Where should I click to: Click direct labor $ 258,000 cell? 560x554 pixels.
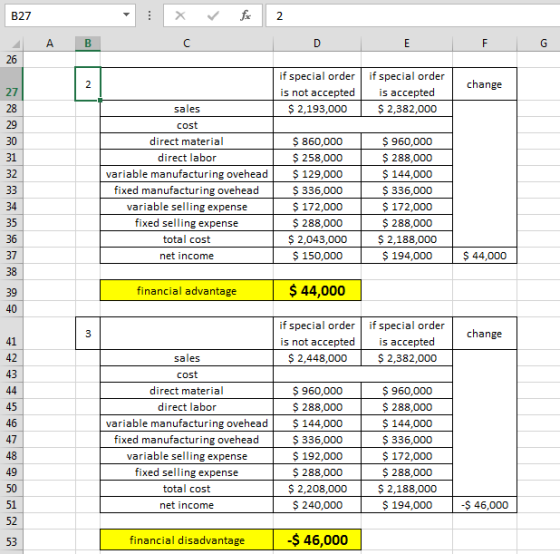click(317, 158)
